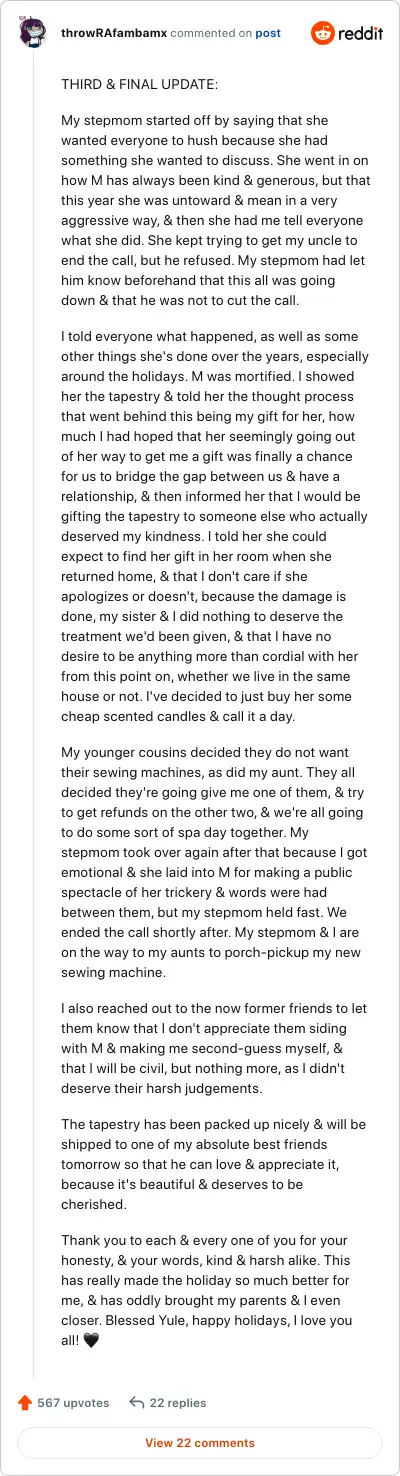Screen dimensions: 400x1476
Task: Open the '22 replies' label
Action: point(180,1403)
